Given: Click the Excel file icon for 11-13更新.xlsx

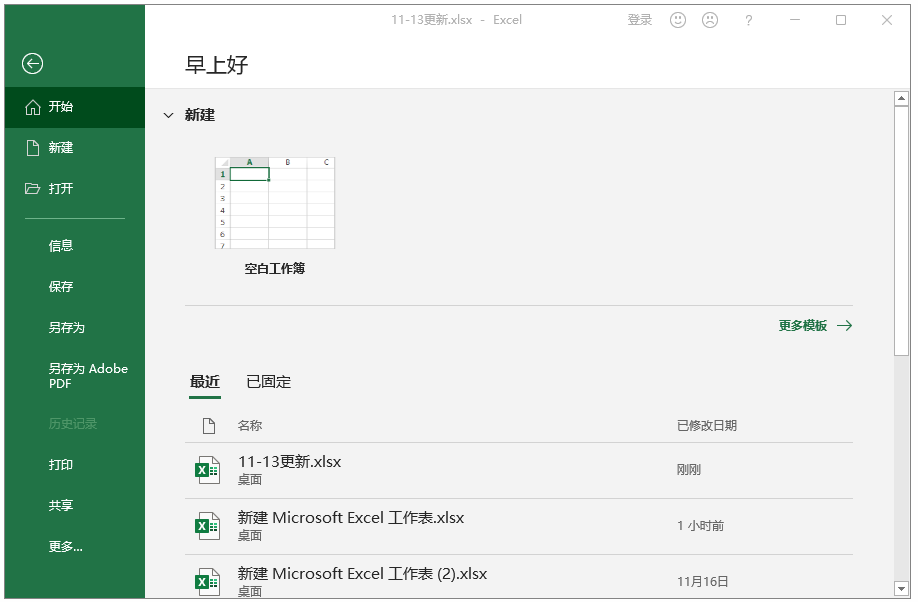Looking at the screenshot, I should tap(207, 470).
